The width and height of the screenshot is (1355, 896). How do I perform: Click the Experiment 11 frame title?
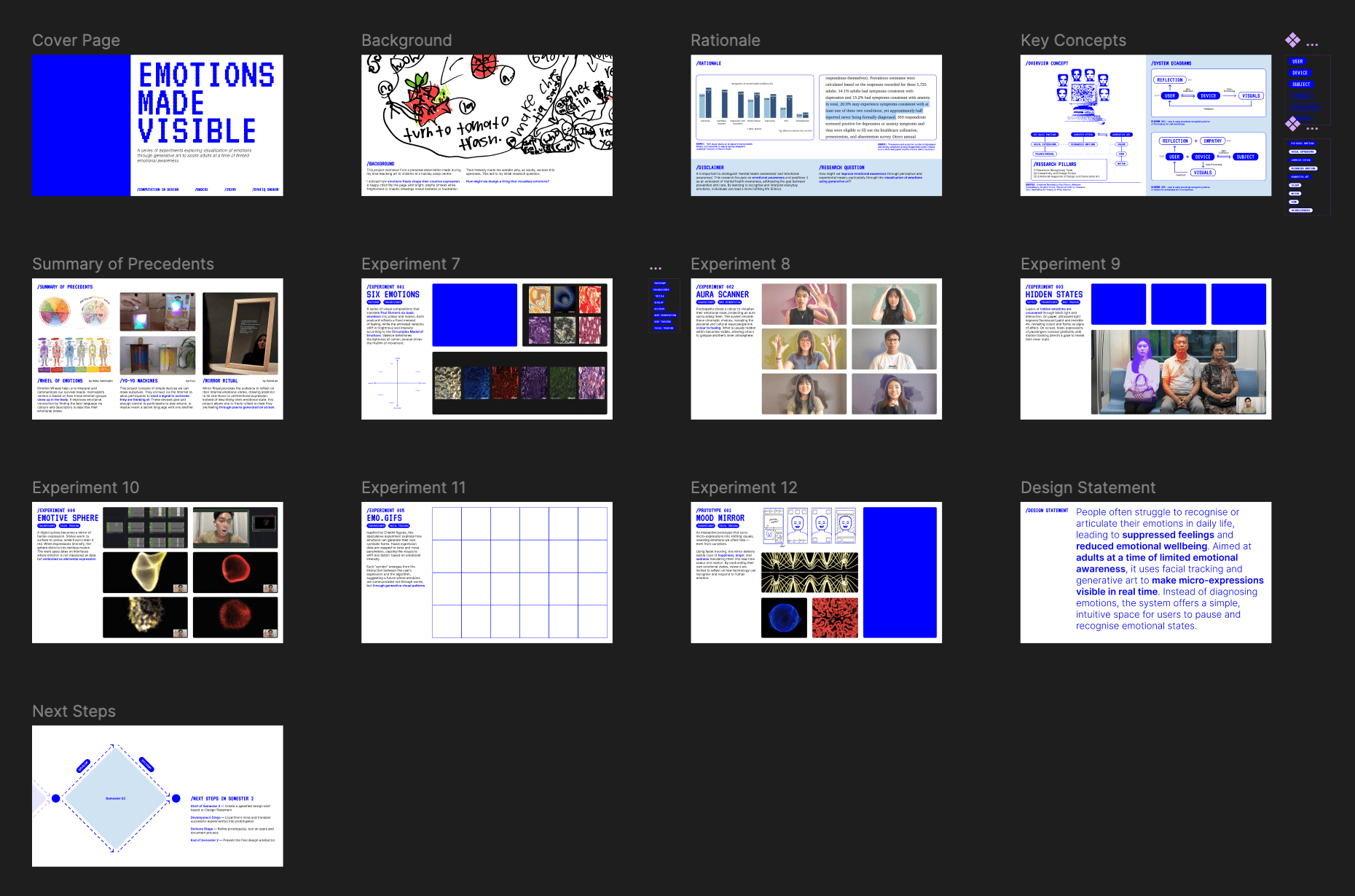click(413, 488)
